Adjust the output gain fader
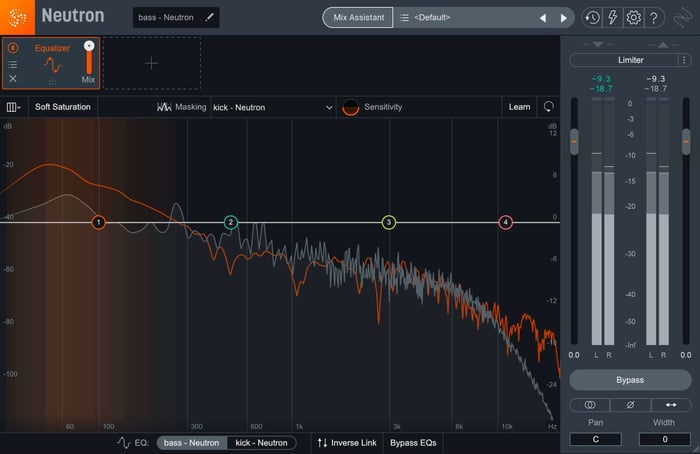 pos(686,142)
